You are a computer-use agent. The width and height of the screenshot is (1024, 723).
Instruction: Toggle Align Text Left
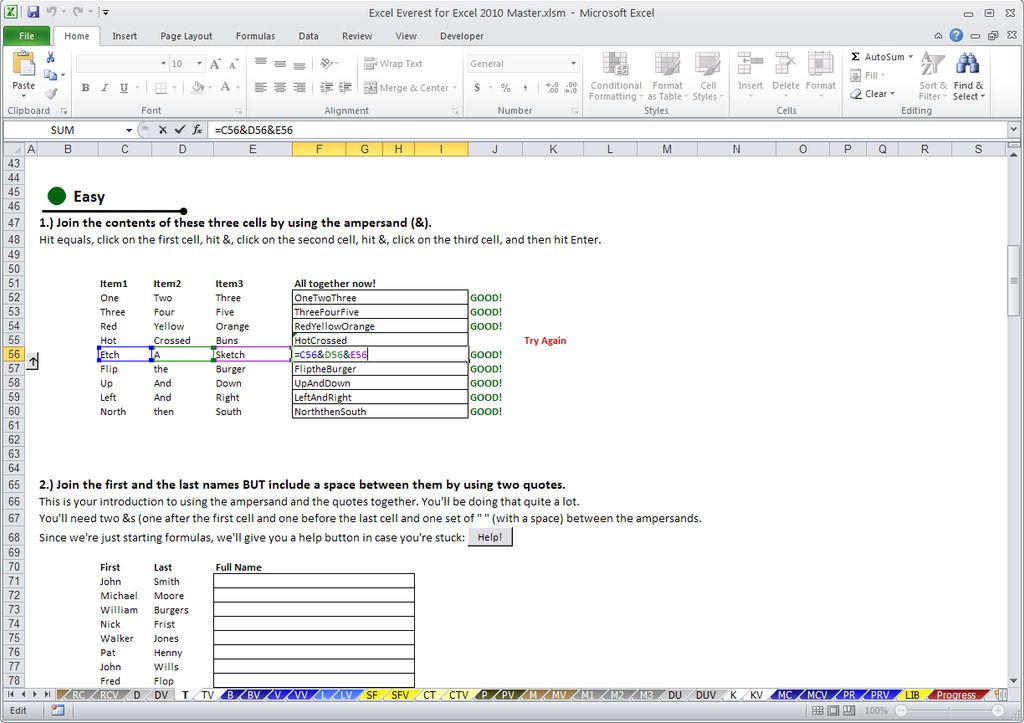coord(261,88)
